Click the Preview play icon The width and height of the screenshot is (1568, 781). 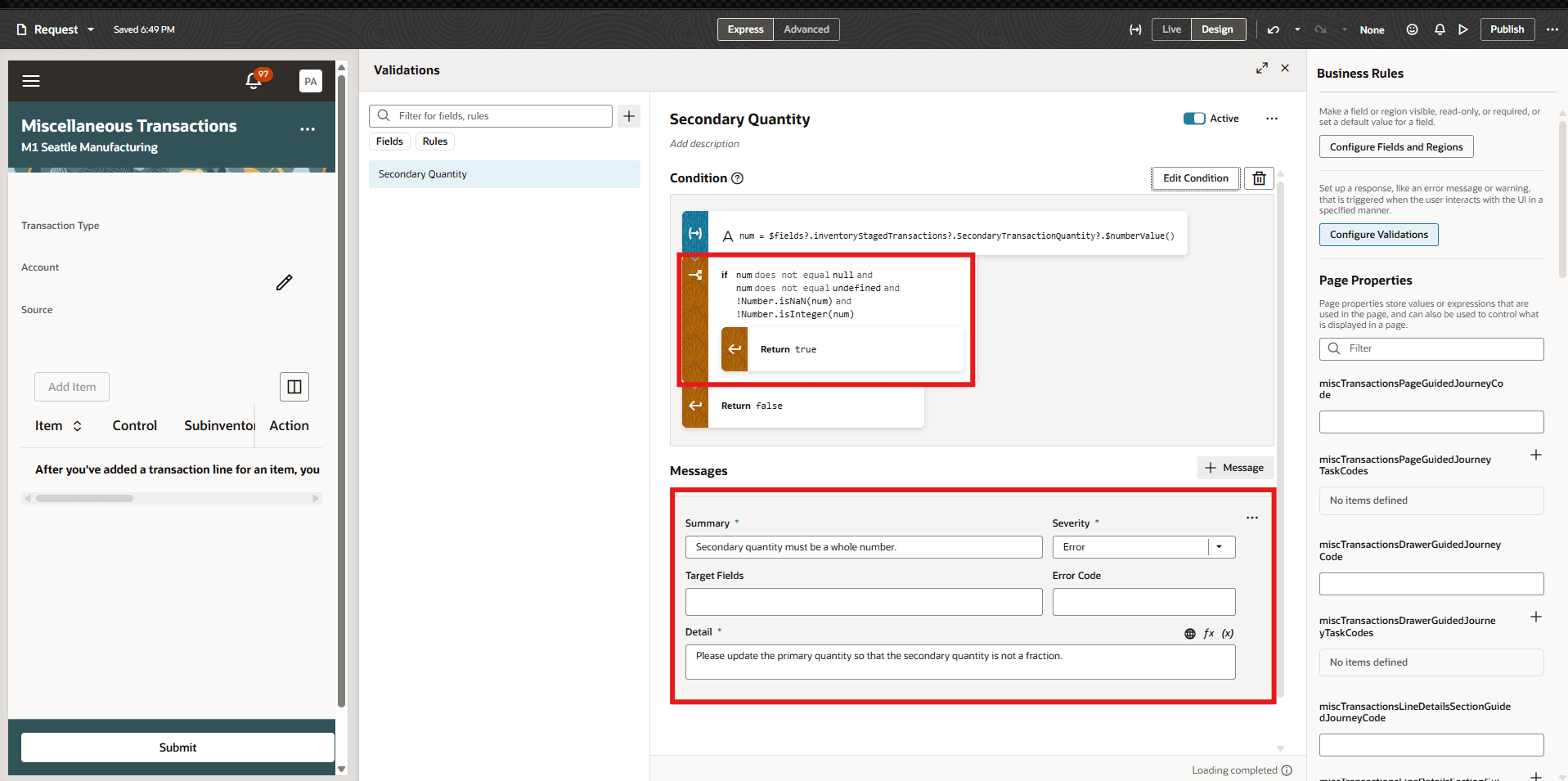1463,29
